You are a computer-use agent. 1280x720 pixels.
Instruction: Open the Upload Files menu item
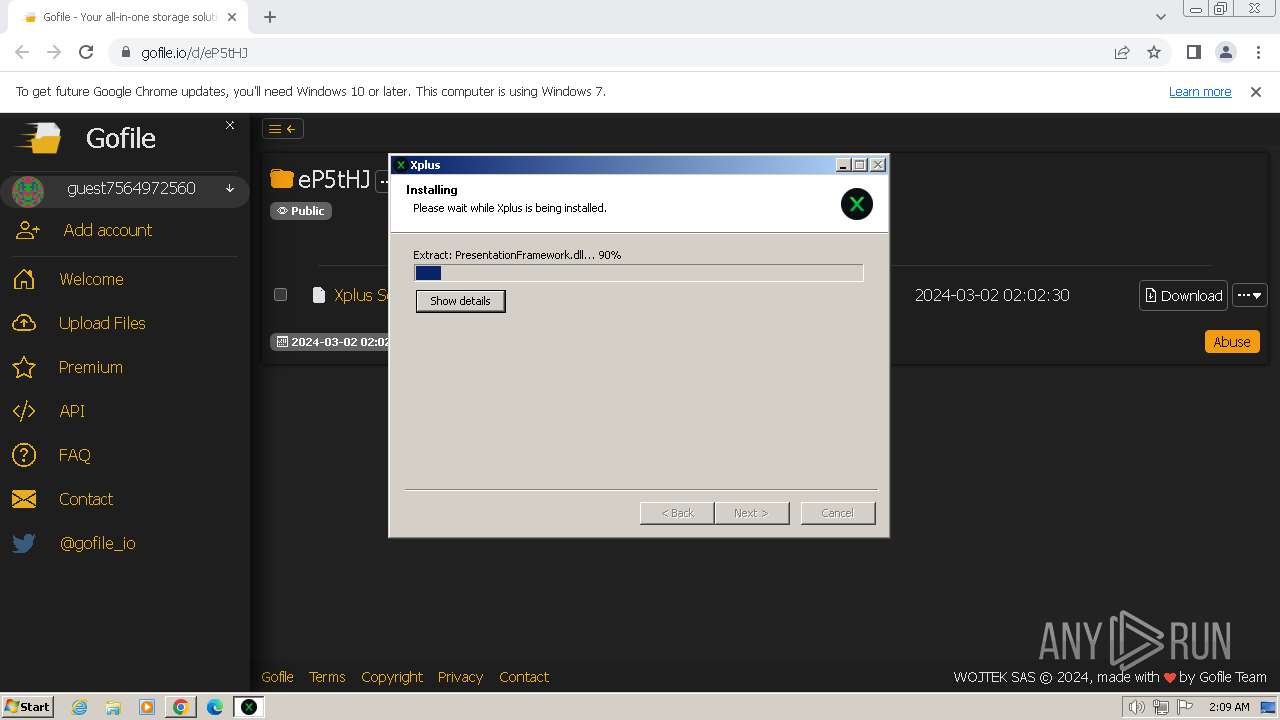pos(102,323)
